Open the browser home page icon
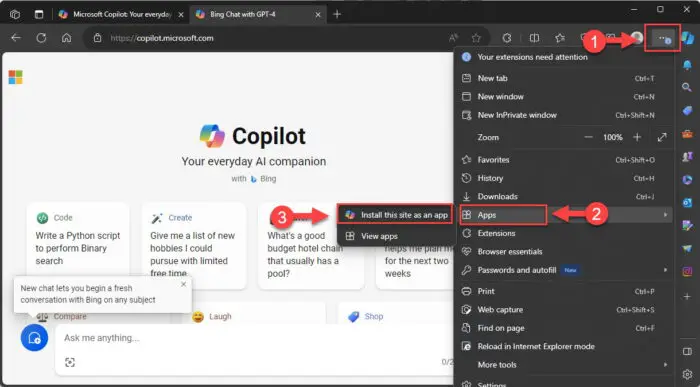Screen dimensions: 700x387 coord(67,38)
